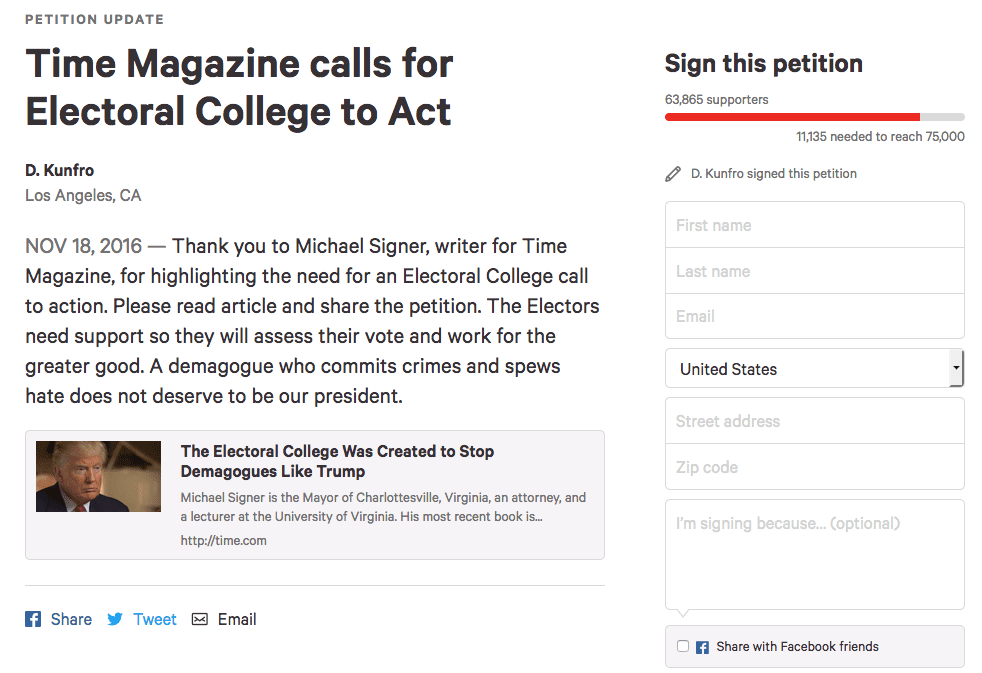Click the First name field
Image resolution: width=982 pixels, height=673 pixels.
pos(814,225)
